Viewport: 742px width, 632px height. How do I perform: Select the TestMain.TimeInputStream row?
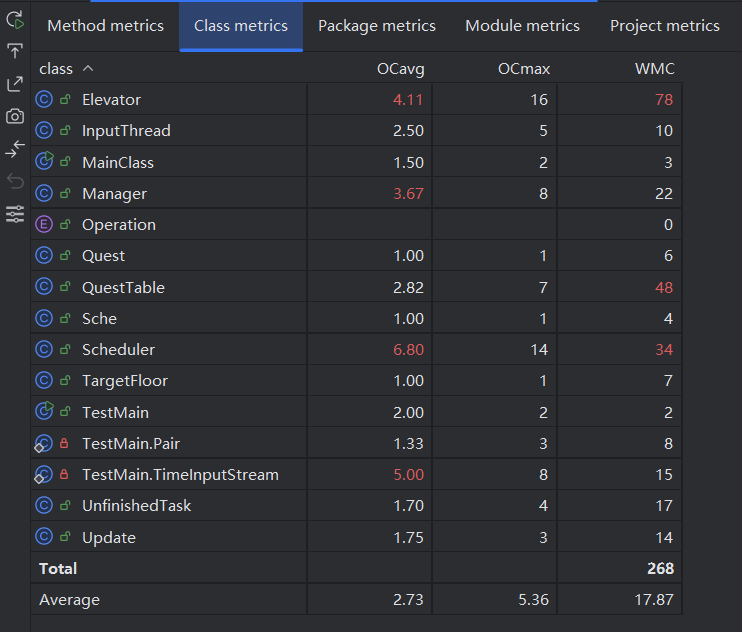(x=180, y=475)
